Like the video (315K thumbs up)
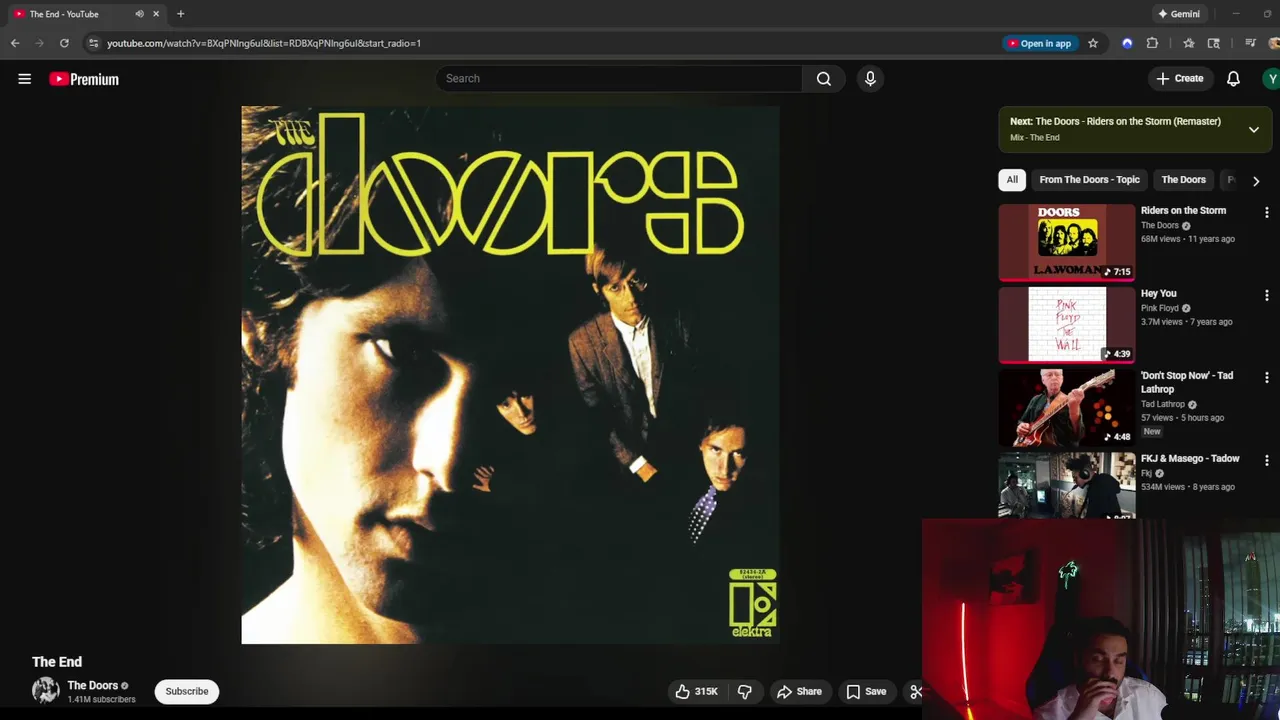 coord(696,691)
